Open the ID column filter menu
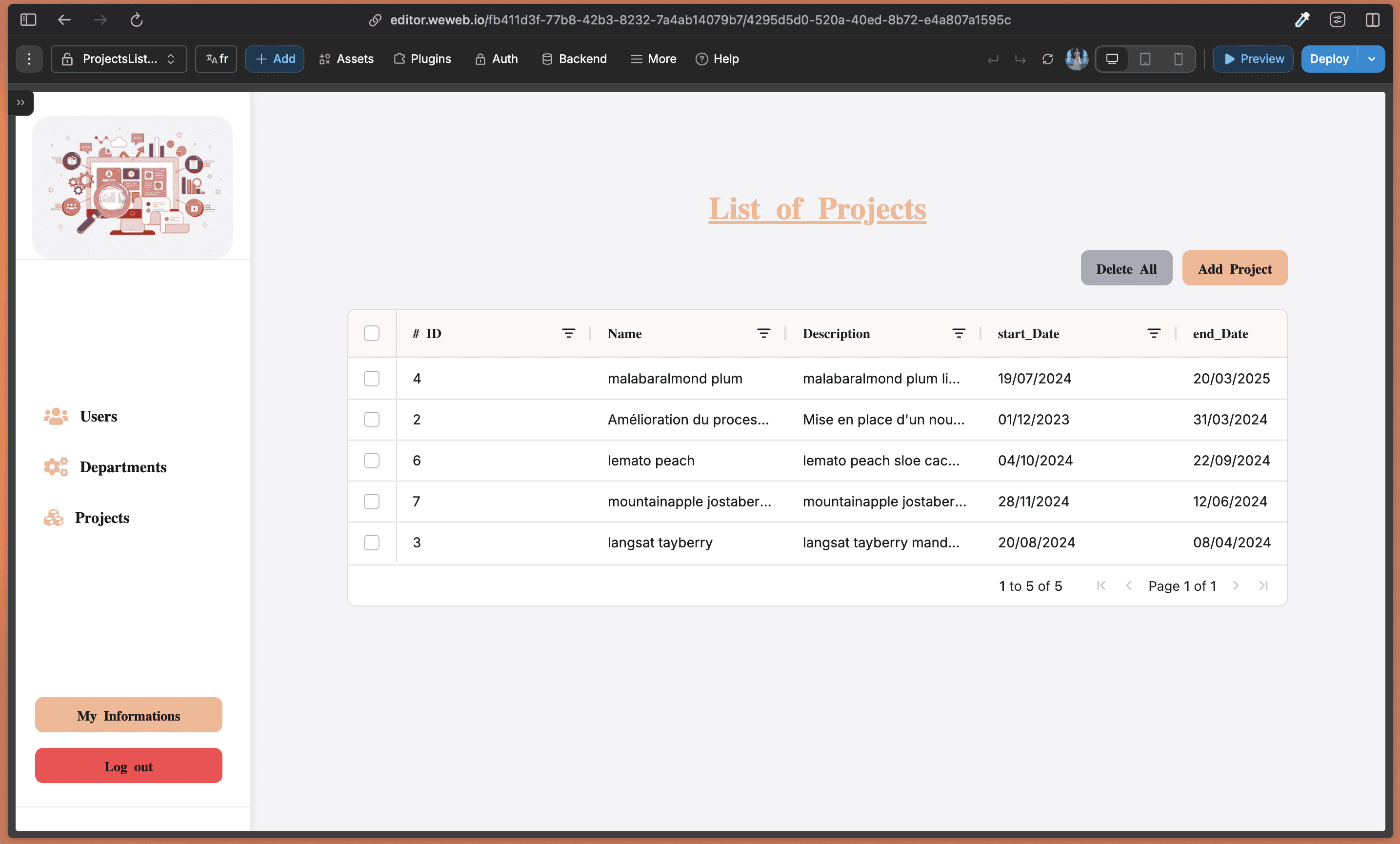 pyautogui.click(x=568, y=333)
